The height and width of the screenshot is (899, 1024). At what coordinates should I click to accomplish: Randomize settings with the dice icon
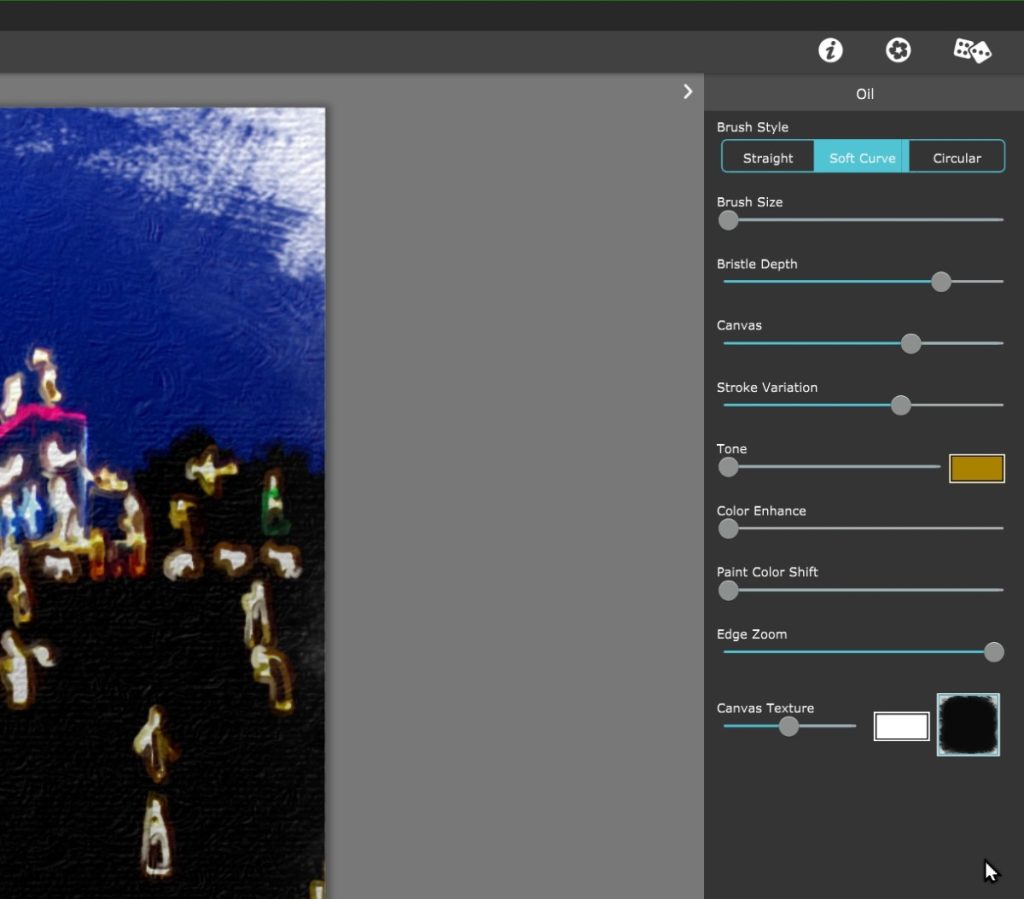pyautogui.click(x=972, y=50)
